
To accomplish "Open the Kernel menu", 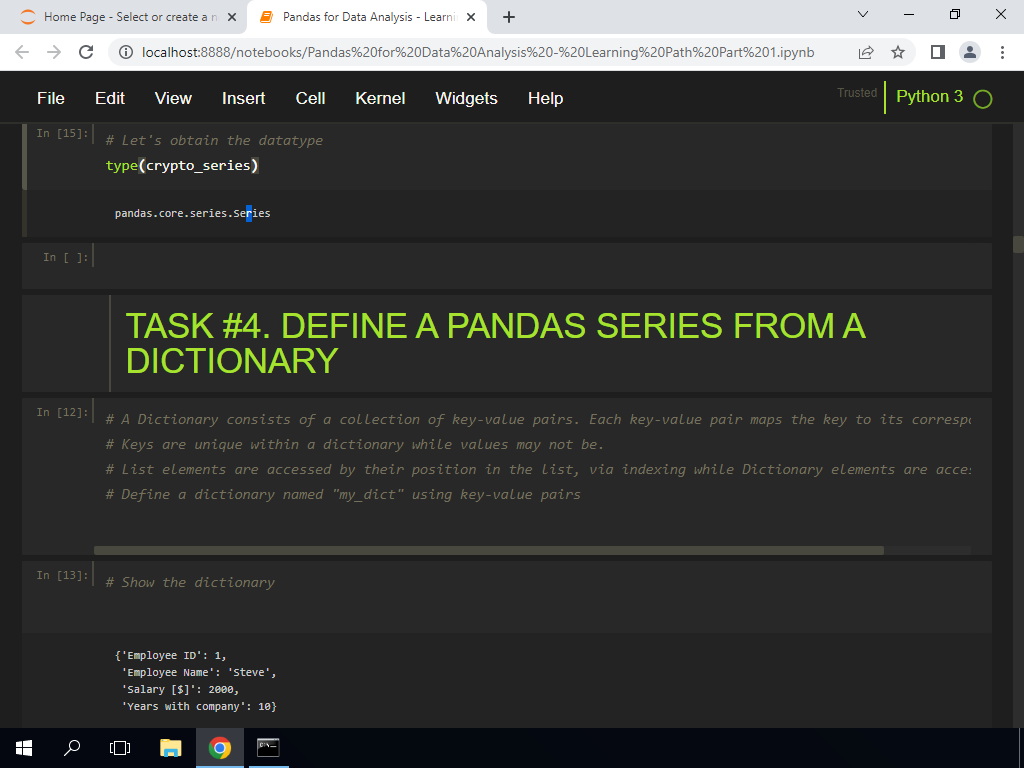I will [x=379, y=98].
